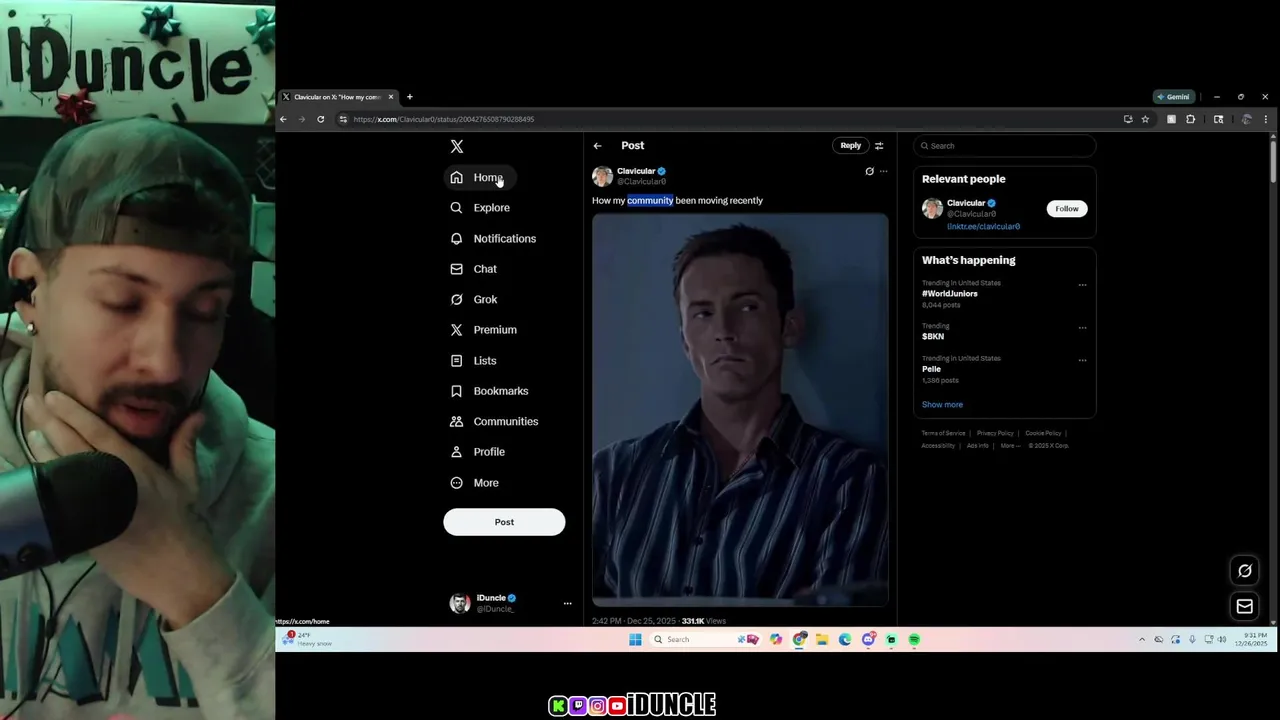Go to Profile in the sidebar

pyautogui.click(x=477, y=452)
